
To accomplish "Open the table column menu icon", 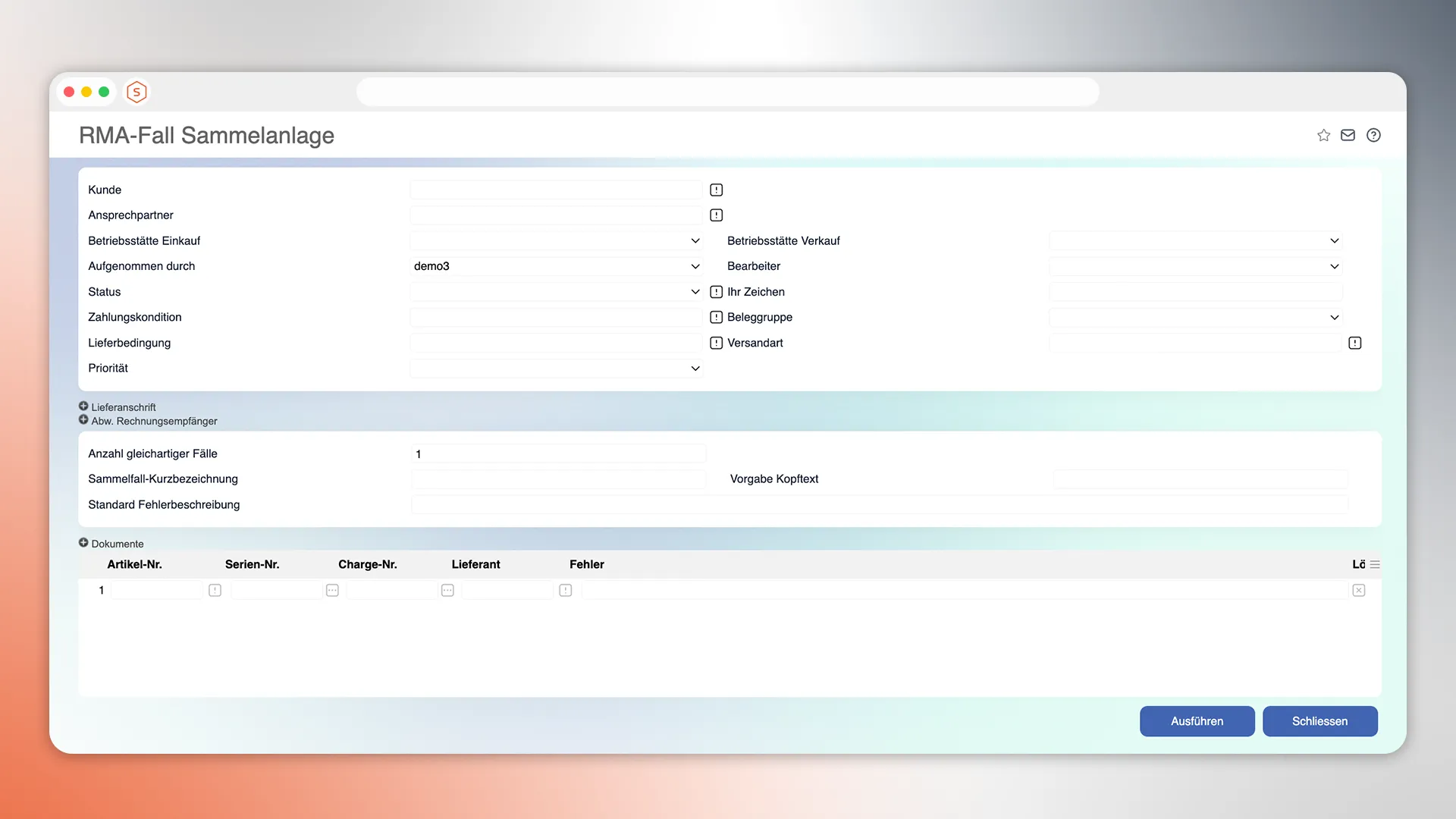I will 1375,564.
